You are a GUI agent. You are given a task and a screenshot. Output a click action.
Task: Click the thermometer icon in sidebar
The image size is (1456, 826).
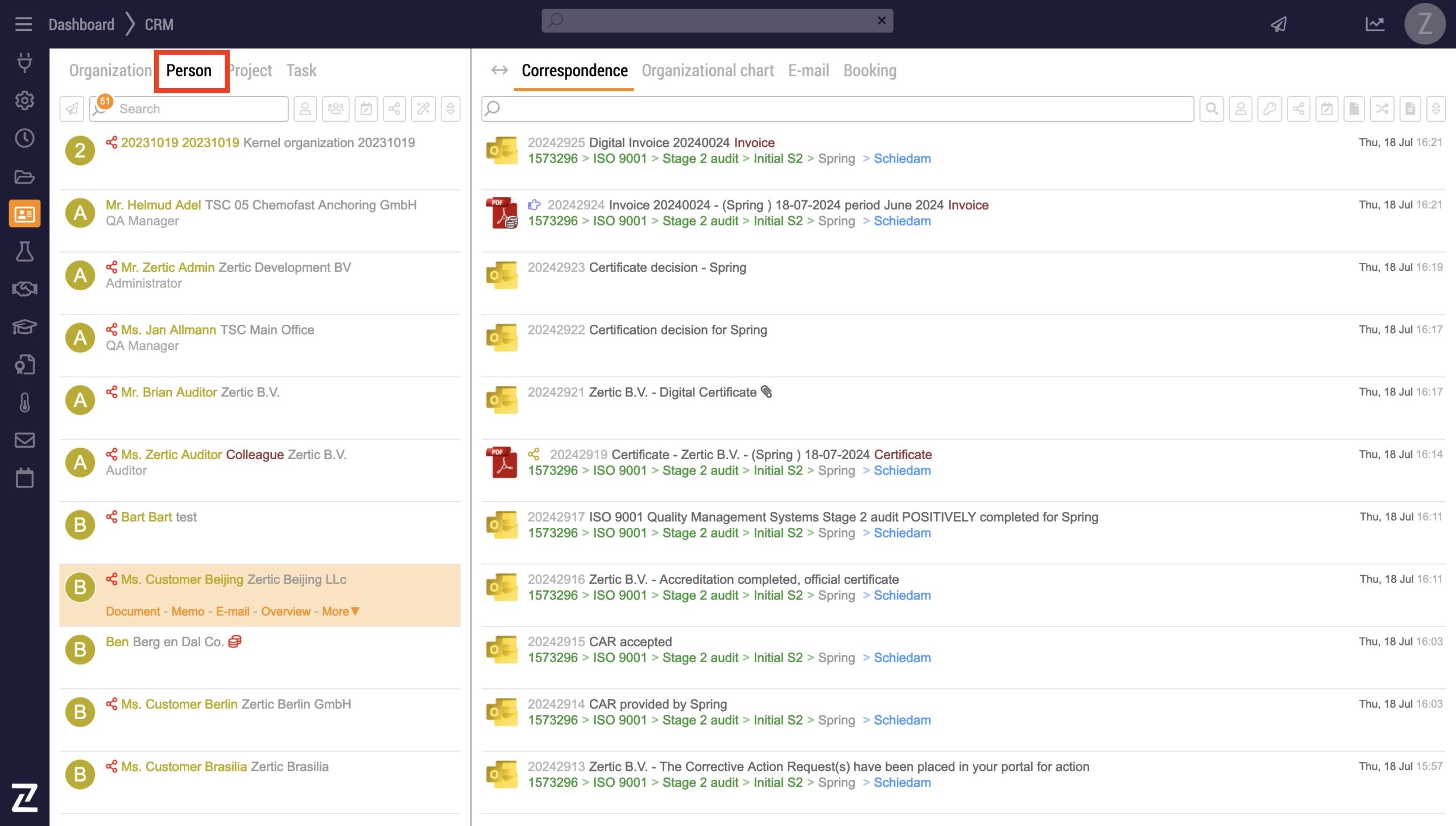click(24, 402)
